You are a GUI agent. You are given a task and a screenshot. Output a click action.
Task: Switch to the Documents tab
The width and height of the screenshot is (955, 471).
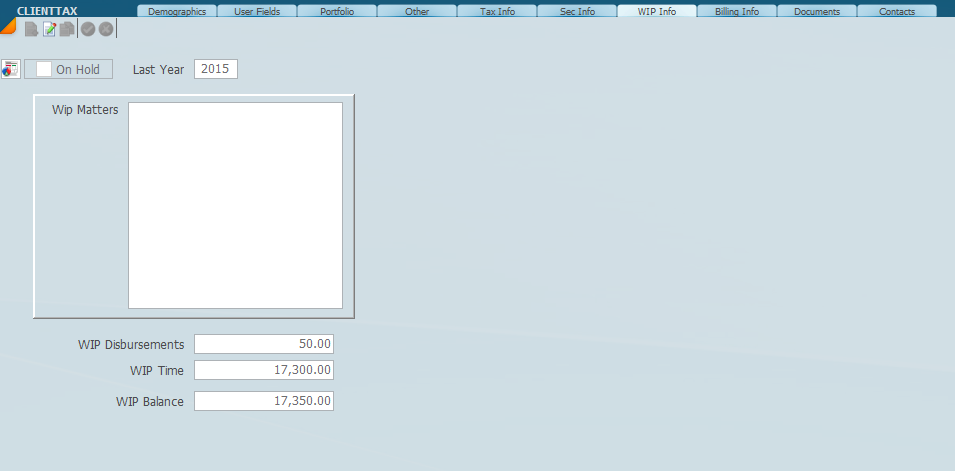tap(817, 12)
